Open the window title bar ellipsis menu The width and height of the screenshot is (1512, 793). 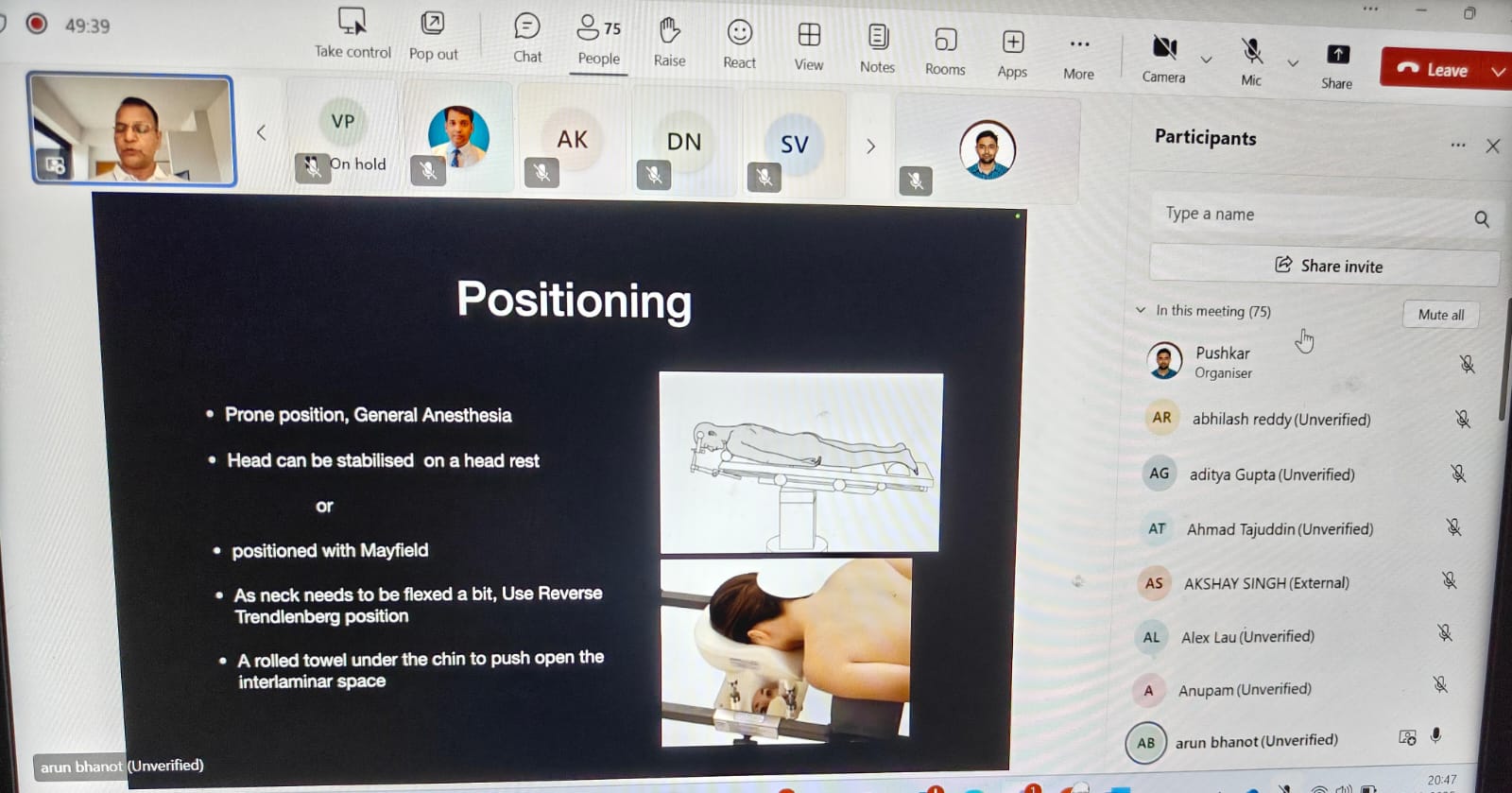(1370, 9)
